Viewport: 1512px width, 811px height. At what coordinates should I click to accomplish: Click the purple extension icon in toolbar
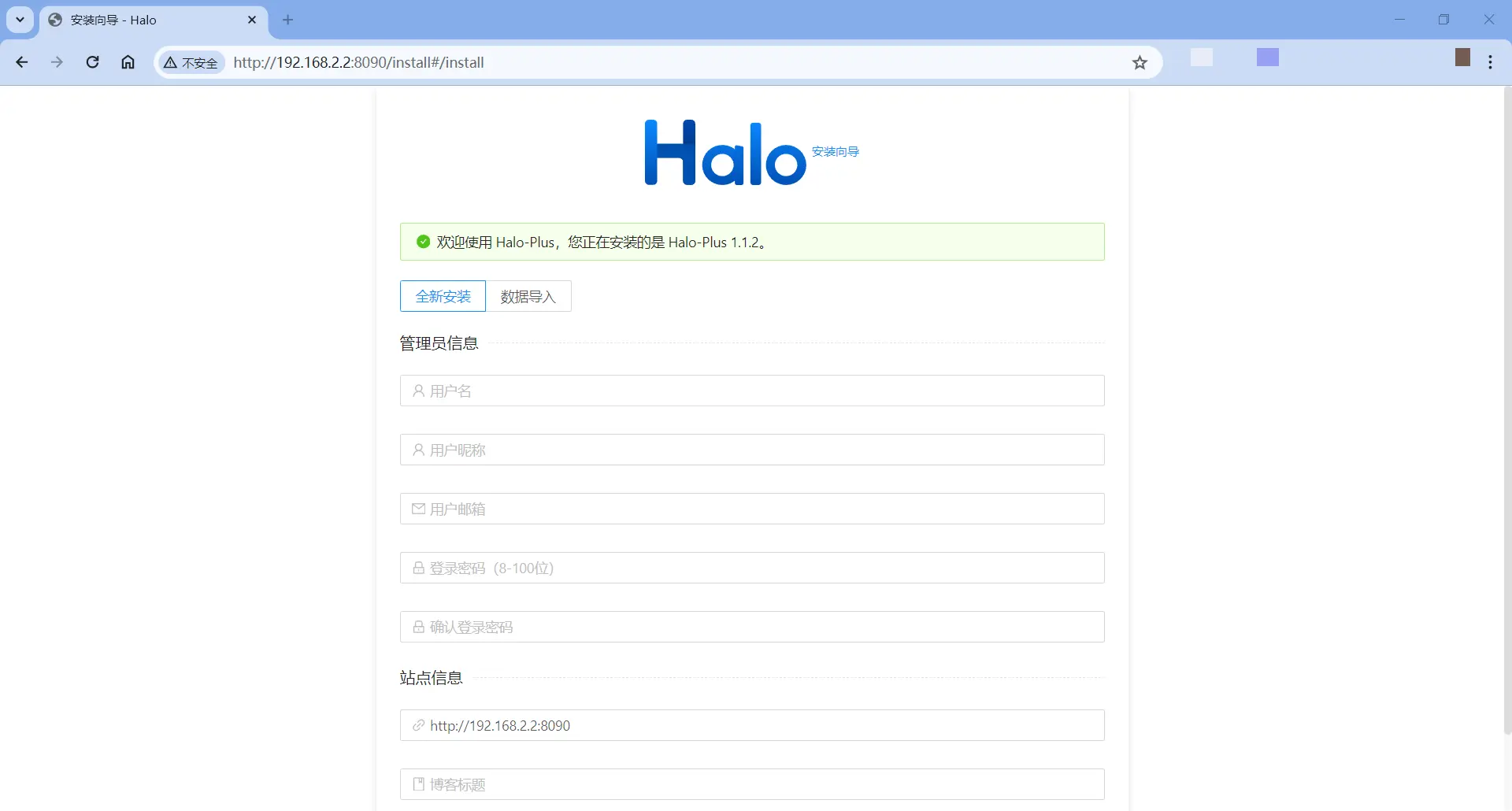(1268, 57)
